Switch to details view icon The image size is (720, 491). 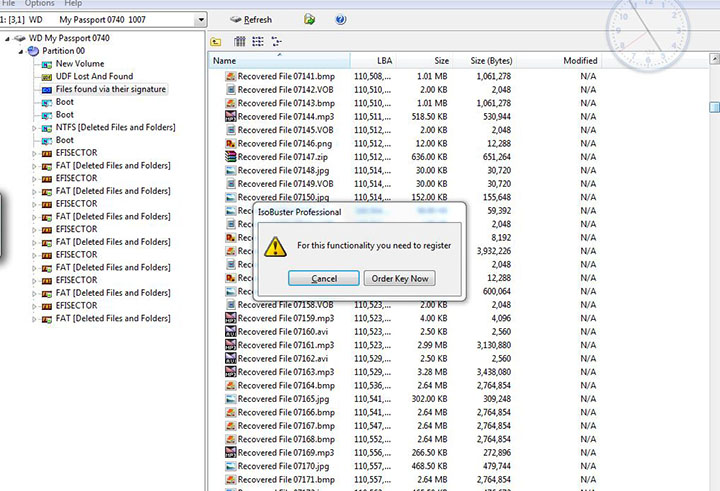point(240,42)
